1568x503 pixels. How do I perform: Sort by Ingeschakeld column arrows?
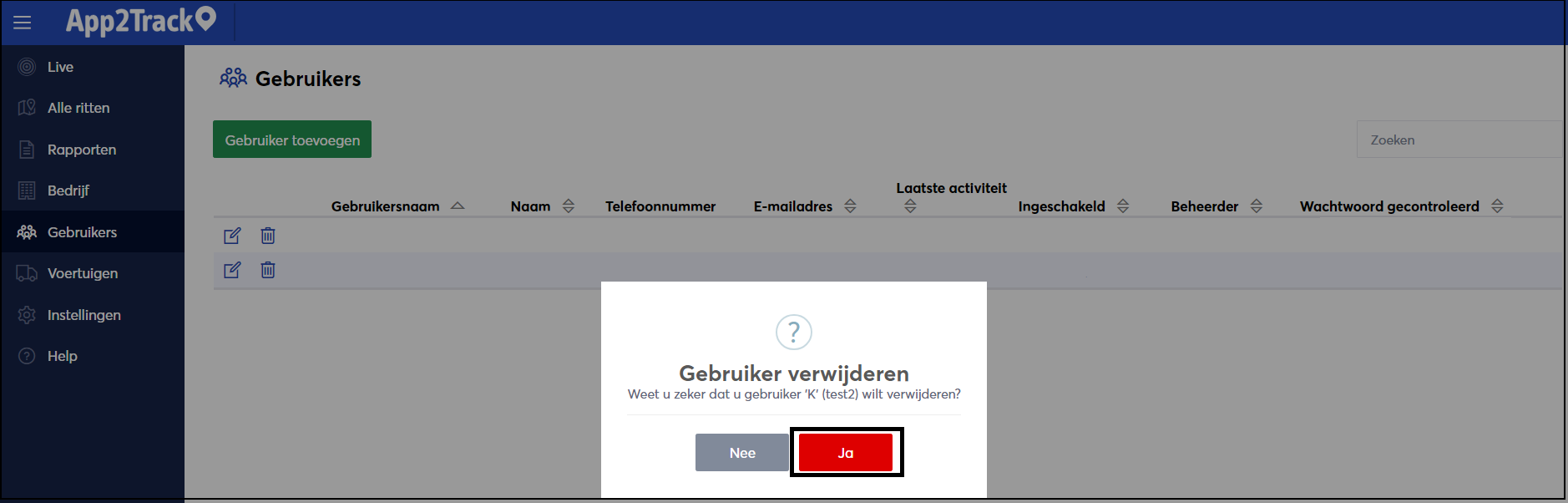(x=1123, y=206)
